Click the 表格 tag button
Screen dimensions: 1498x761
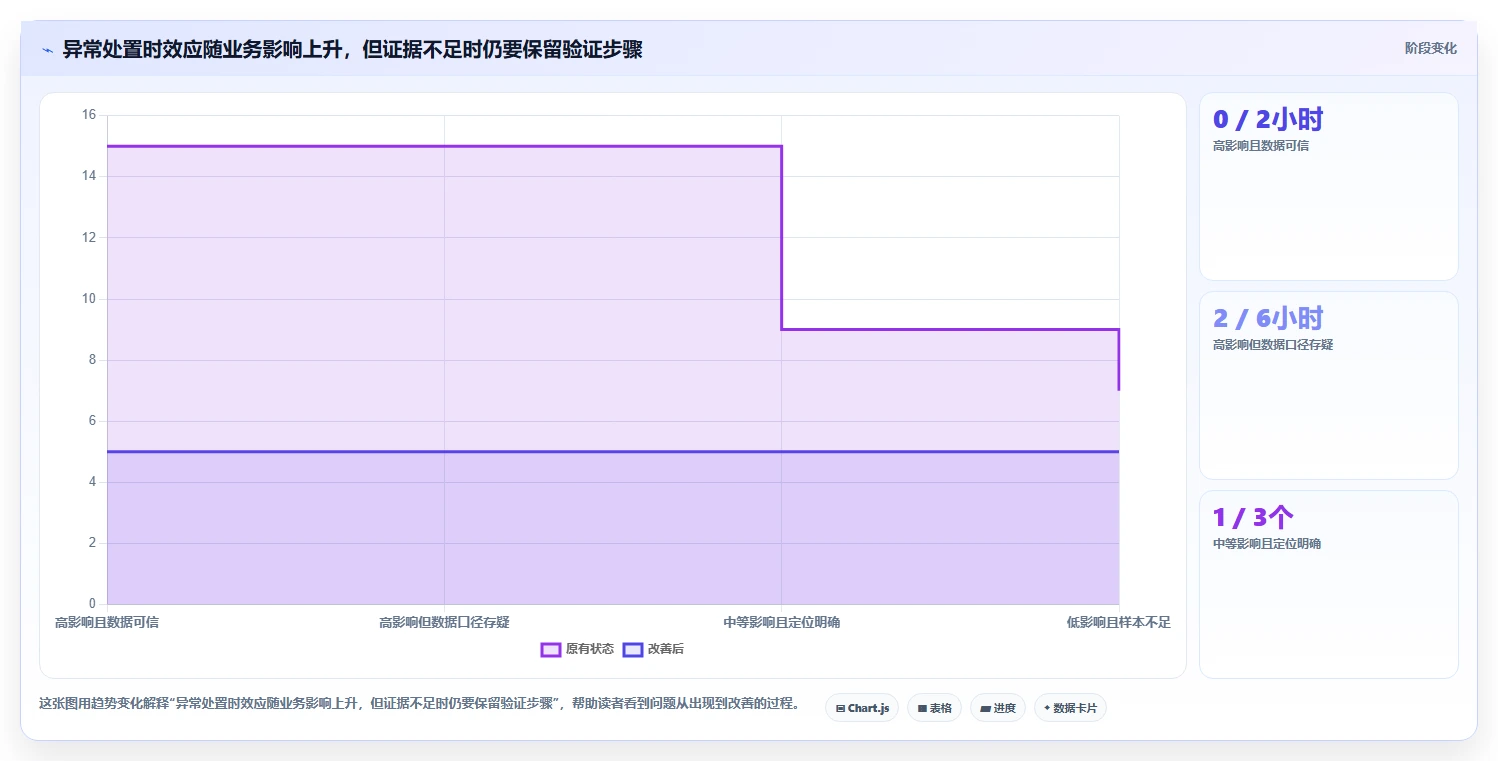934,708
